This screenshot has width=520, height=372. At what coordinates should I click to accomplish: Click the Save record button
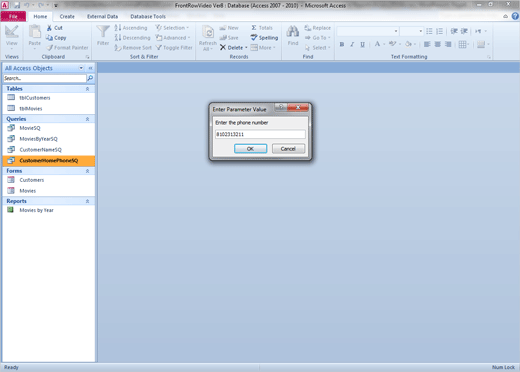click(x=229, y=38)
